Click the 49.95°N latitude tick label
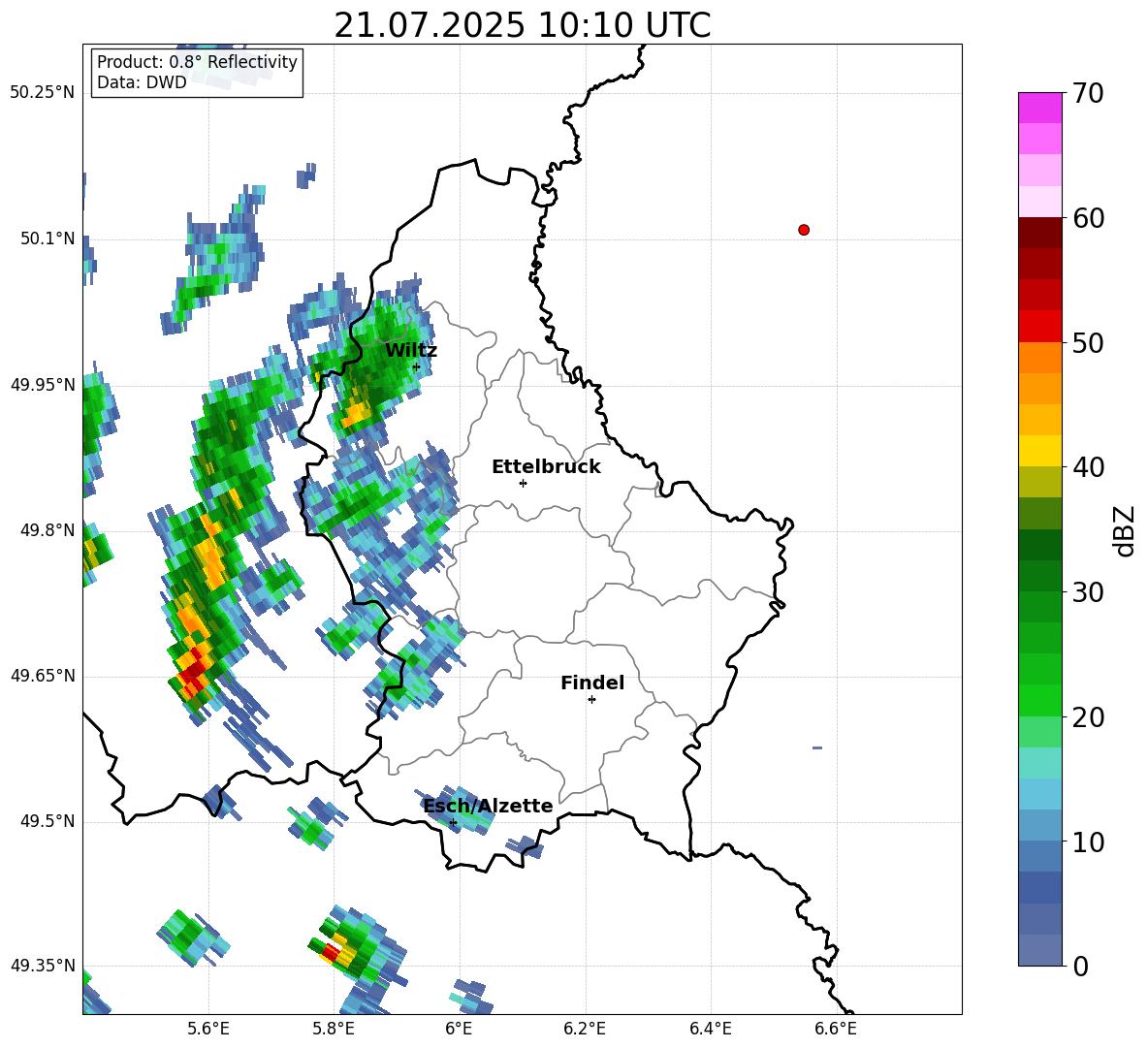The image size is (1148, 1048). [42, 385]
